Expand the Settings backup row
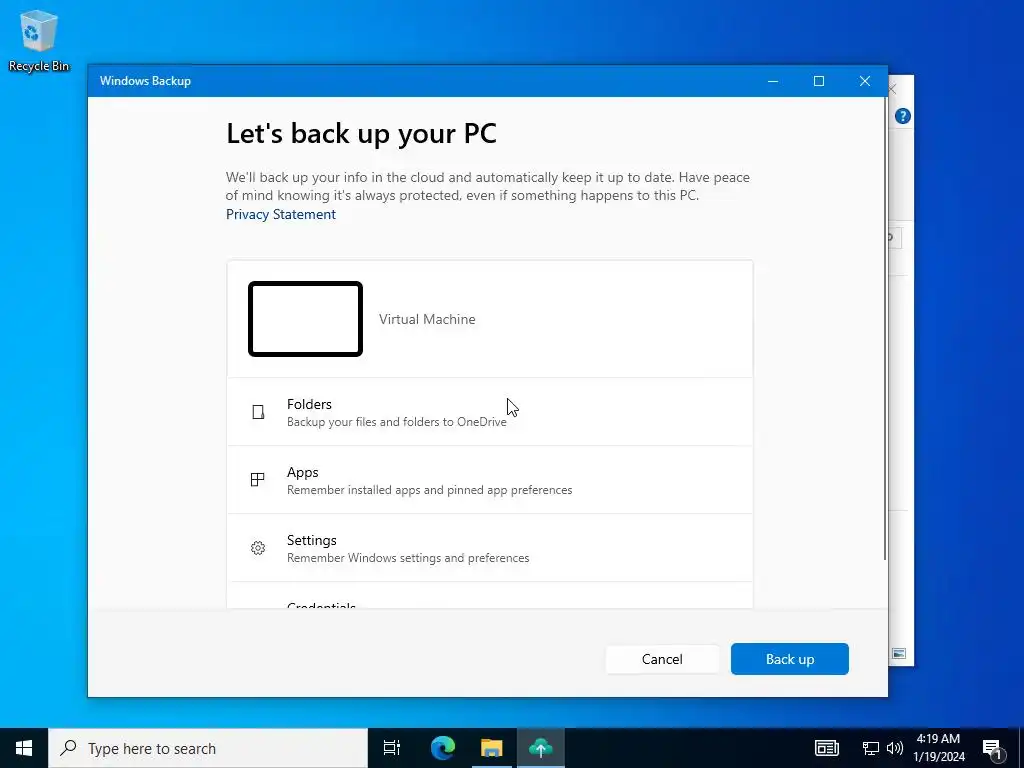This screenshot has height=768, width=1024. pos(490,548)
